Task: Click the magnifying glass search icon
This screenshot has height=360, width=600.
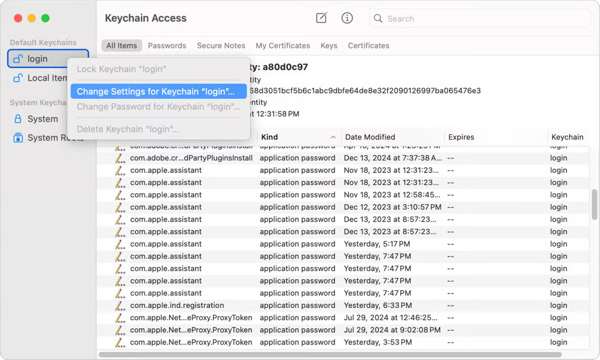Action: (x=378, y=18)
